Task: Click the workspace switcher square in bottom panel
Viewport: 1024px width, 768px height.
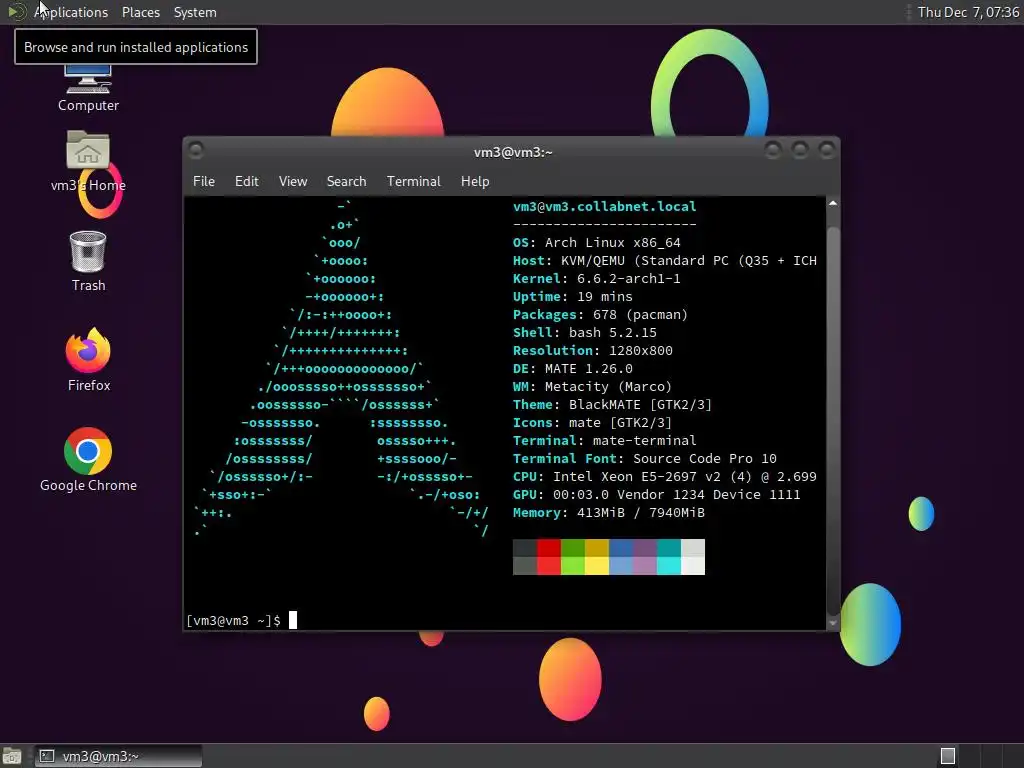Action: tap(948, 756)
